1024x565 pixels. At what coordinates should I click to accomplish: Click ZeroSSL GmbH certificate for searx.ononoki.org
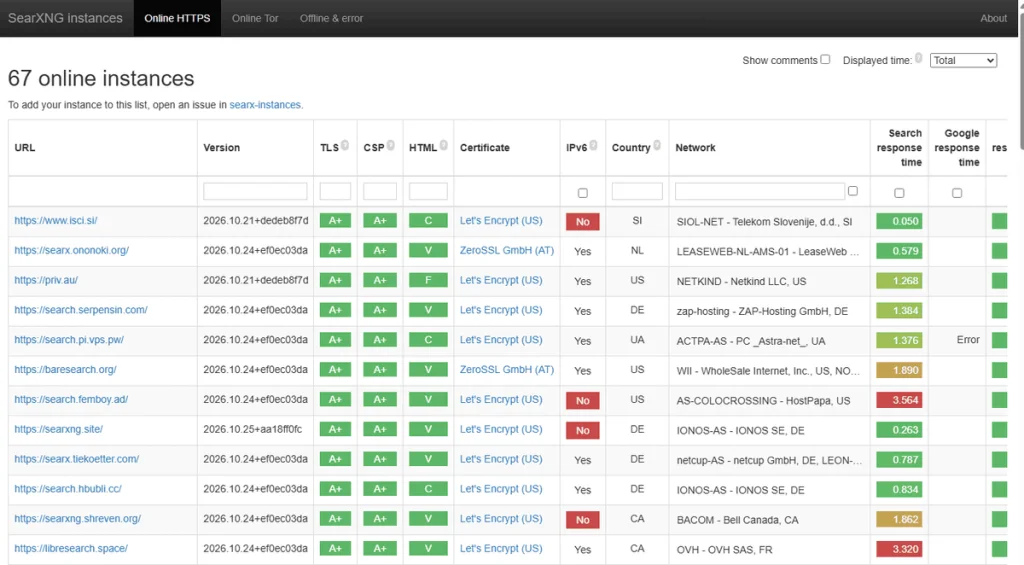[507, 250]
